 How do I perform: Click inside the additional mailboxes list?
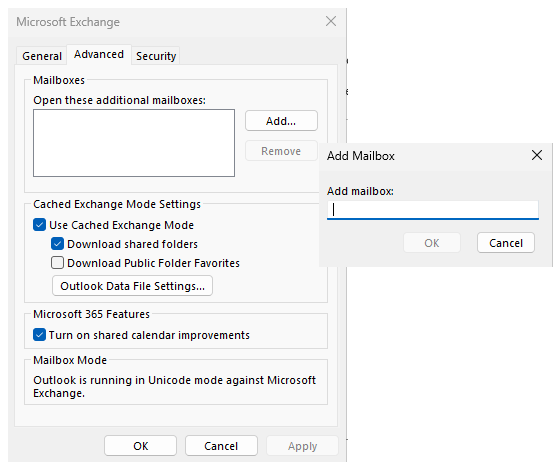point(134,143)
